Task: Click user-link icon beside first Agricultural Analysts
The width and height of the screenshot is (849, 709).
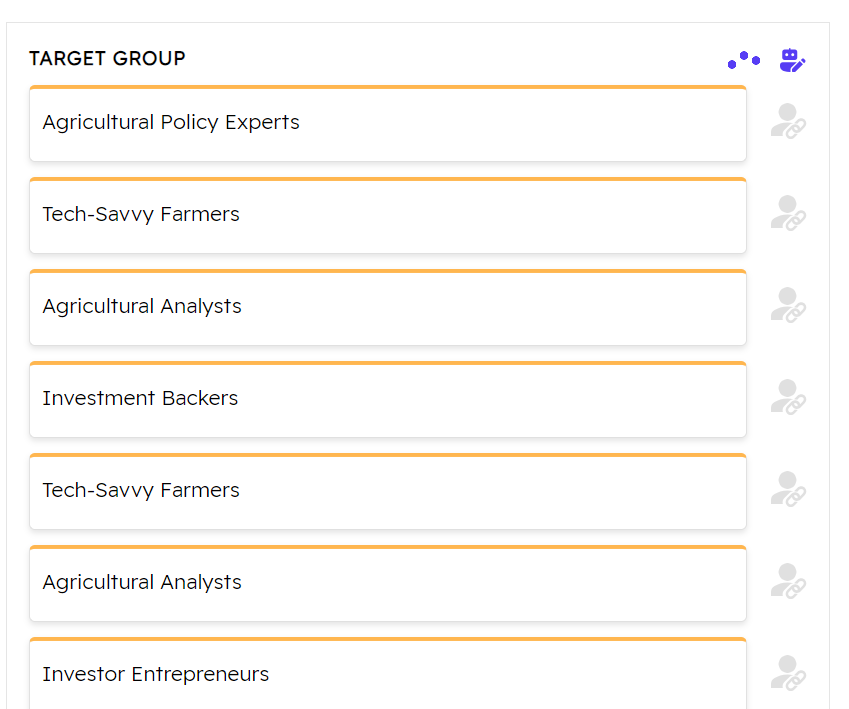Action: pos(788,305)
